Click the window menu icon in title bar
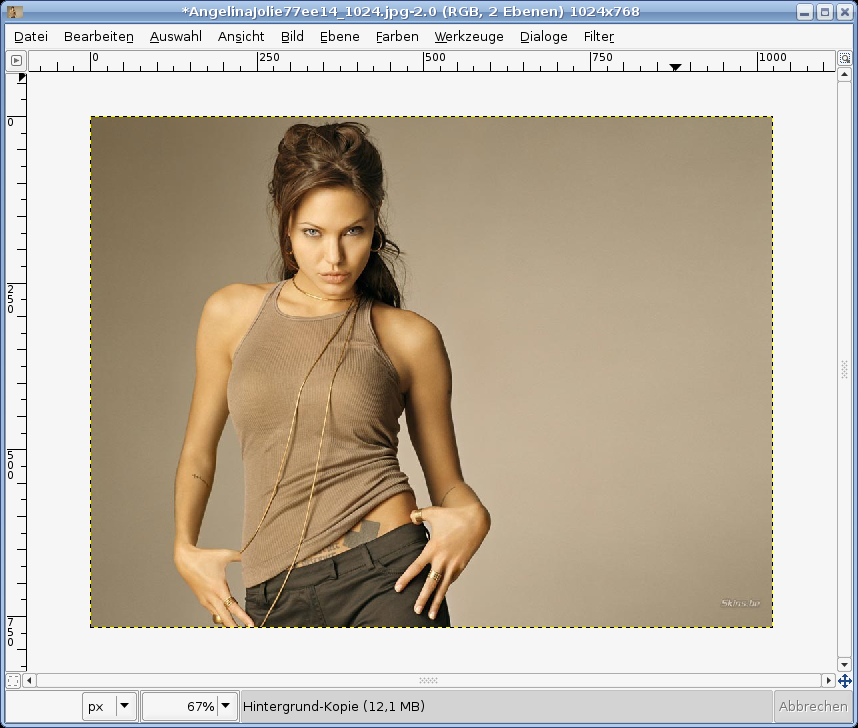 click(x=14, y=12)
